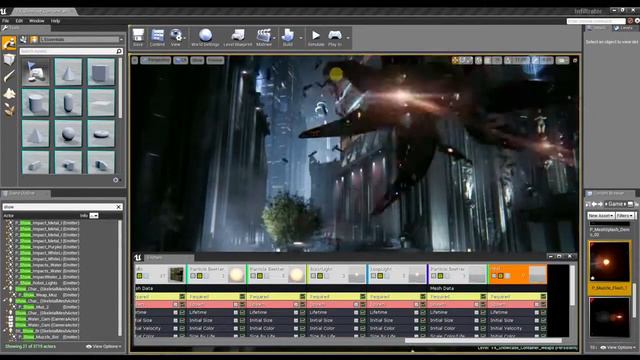The height and width of the screenshot is (360, 640).
Task: Open the Filters dropdown
Action: click(625, 216)
